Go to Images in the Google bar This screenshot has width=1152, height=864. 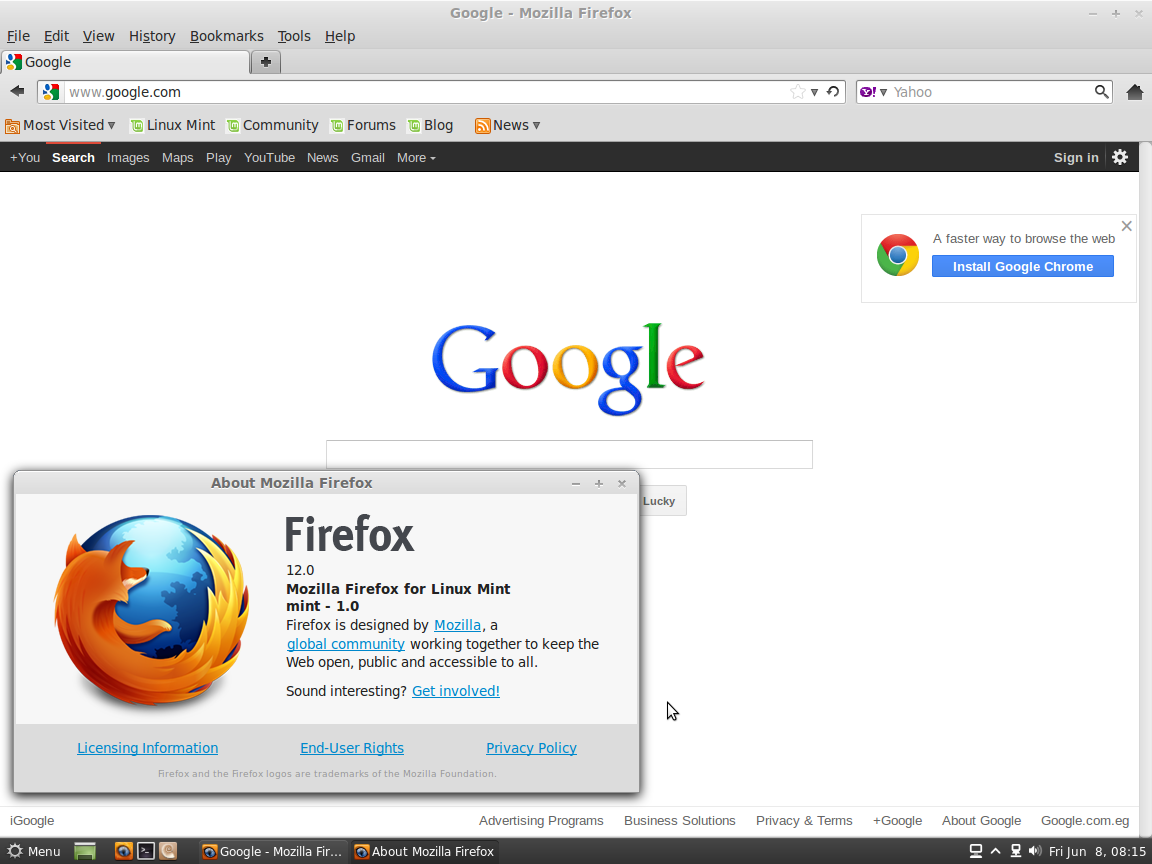[x=128, y=157]
